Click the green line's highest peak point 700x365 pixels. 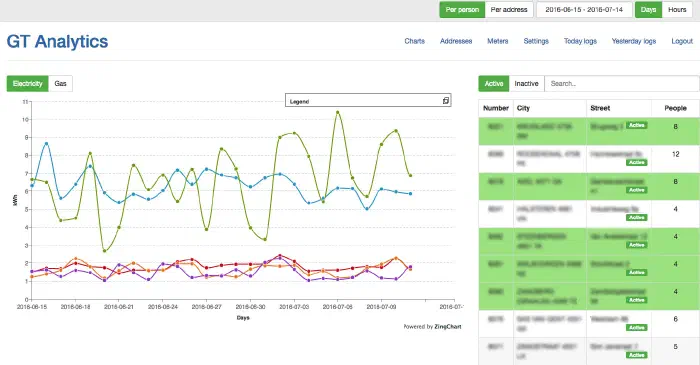pyautogui.click(x=338, y=112)
